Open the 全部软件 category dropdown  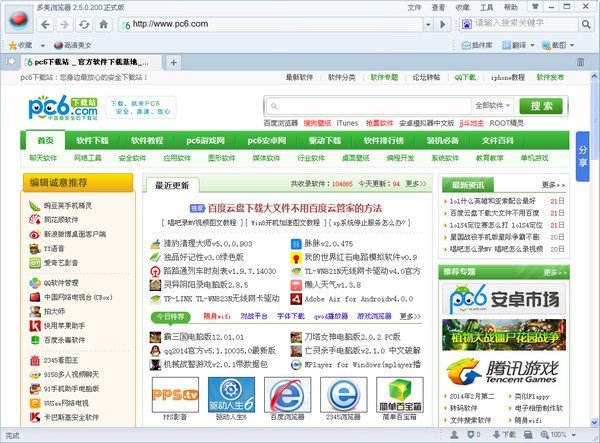click(x=492, y=106)
